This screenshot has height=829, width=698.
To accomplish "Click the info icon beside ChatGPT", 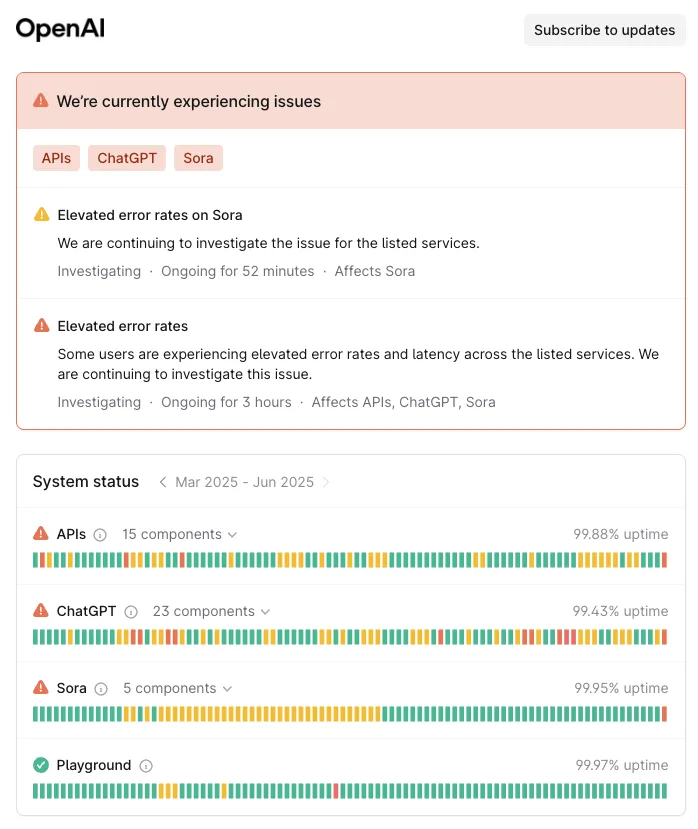I will (x=131, y=612).
